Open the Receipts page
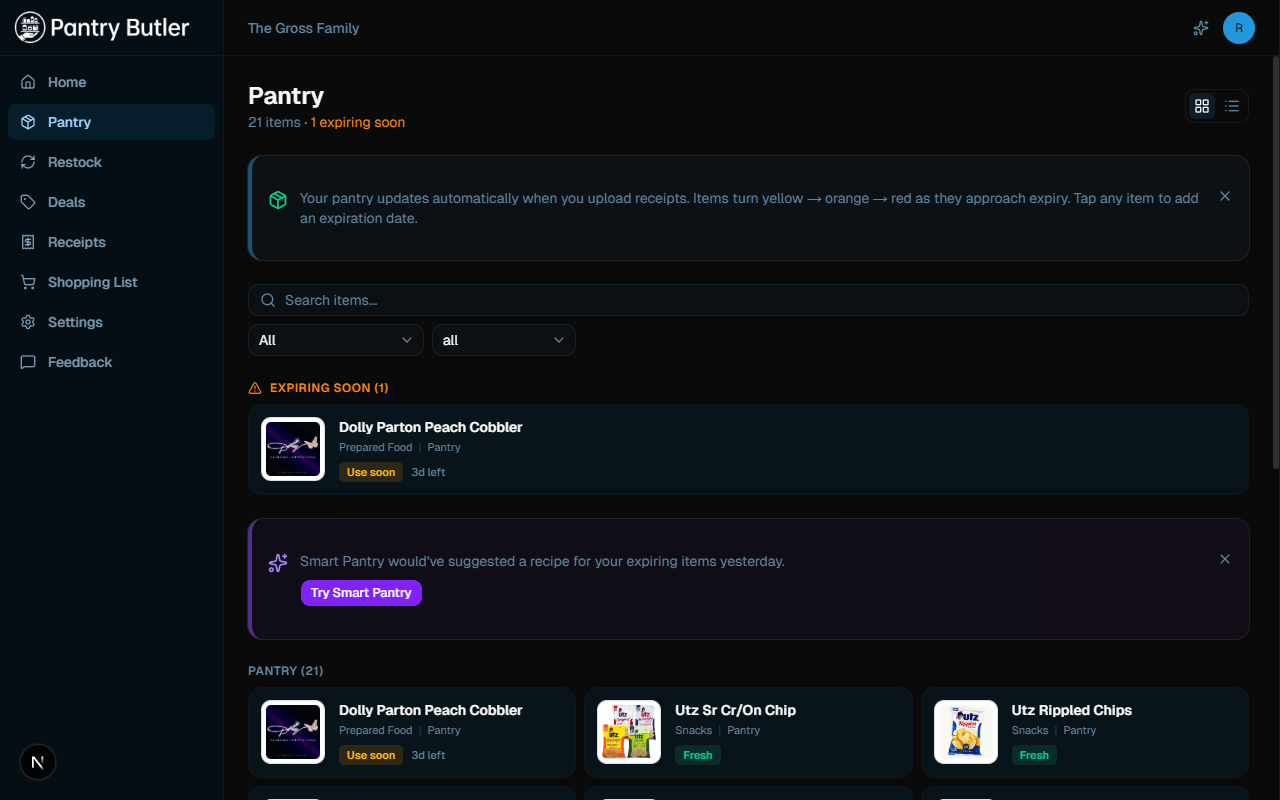1280x800 pixels. 77,241
